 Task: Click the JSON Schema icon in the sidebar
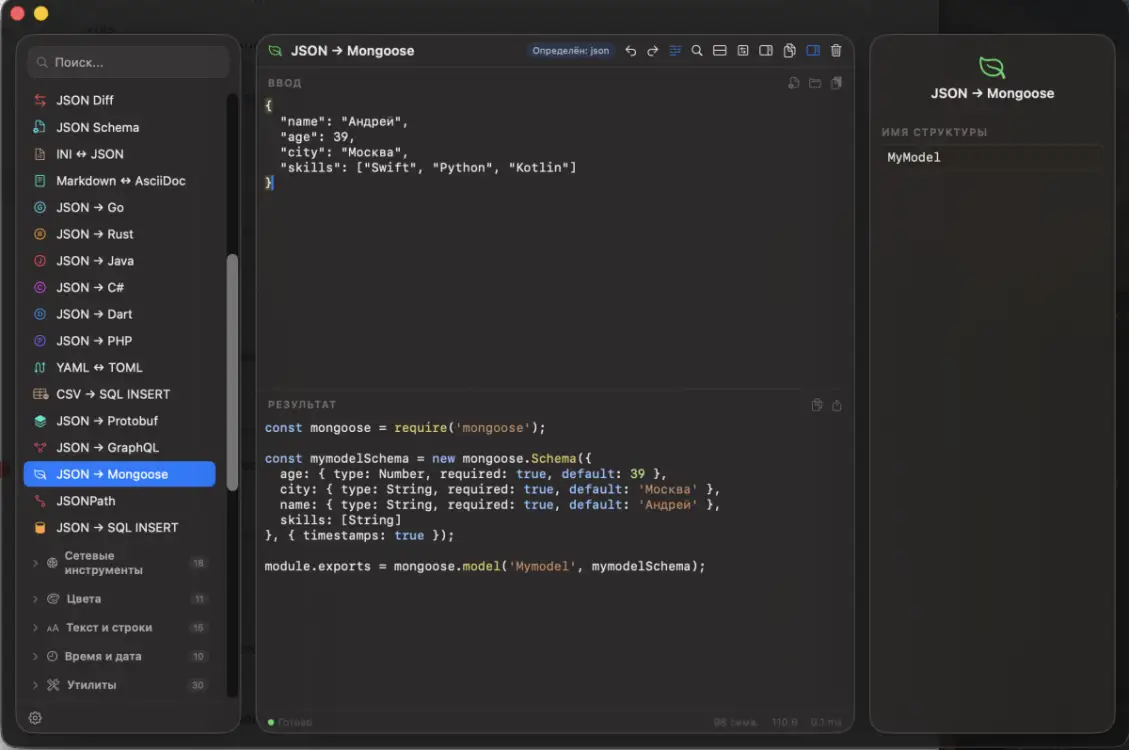click(x=40, y=127)
